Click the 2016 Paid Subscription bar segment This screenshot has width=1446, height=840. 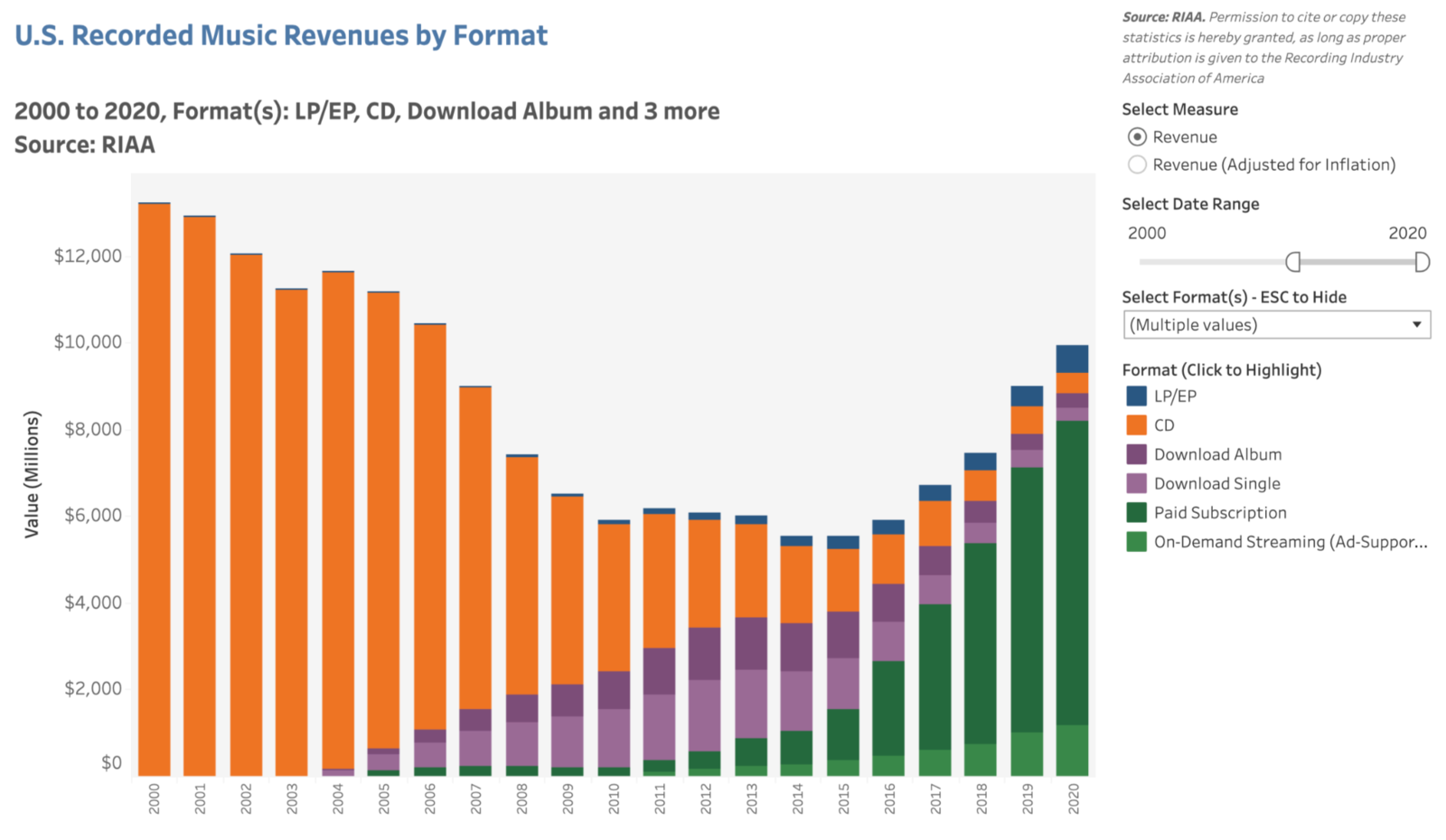point(889,708)
